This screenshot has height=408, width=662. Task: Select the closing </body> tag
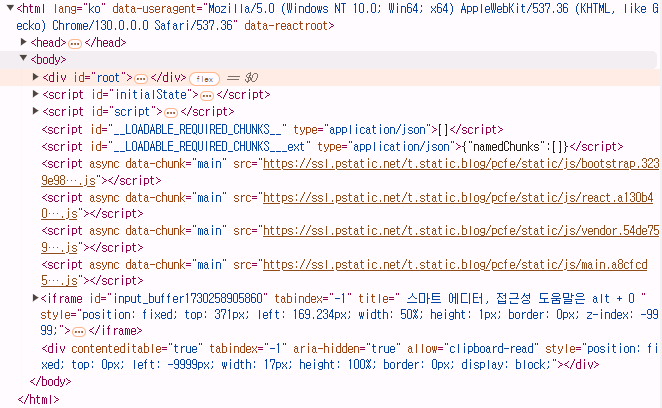(51, 381)
